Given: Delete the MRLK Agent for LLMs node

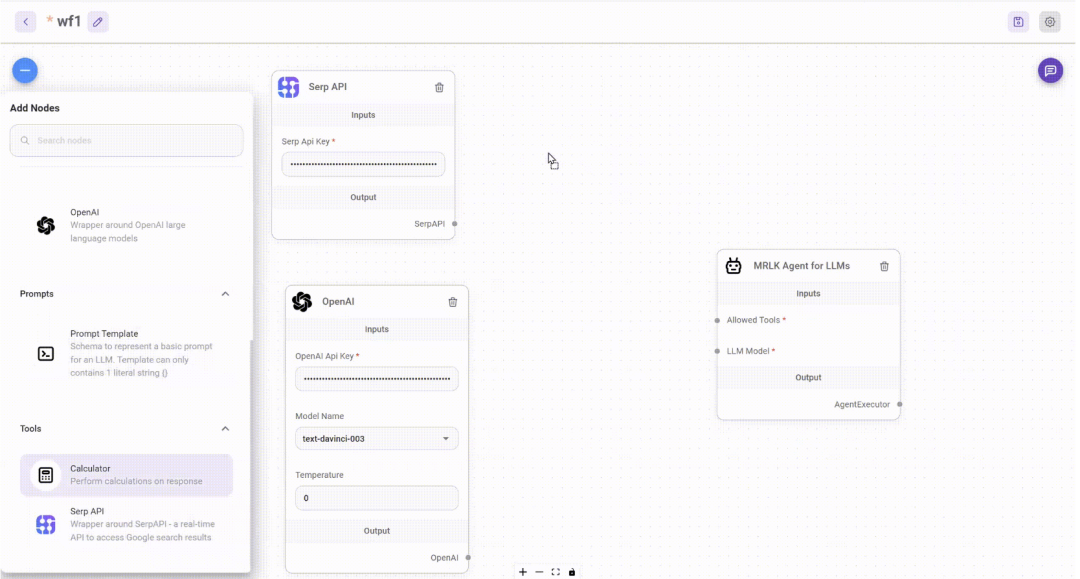Looking at the screenshot, I should click(x=884, y=266).
